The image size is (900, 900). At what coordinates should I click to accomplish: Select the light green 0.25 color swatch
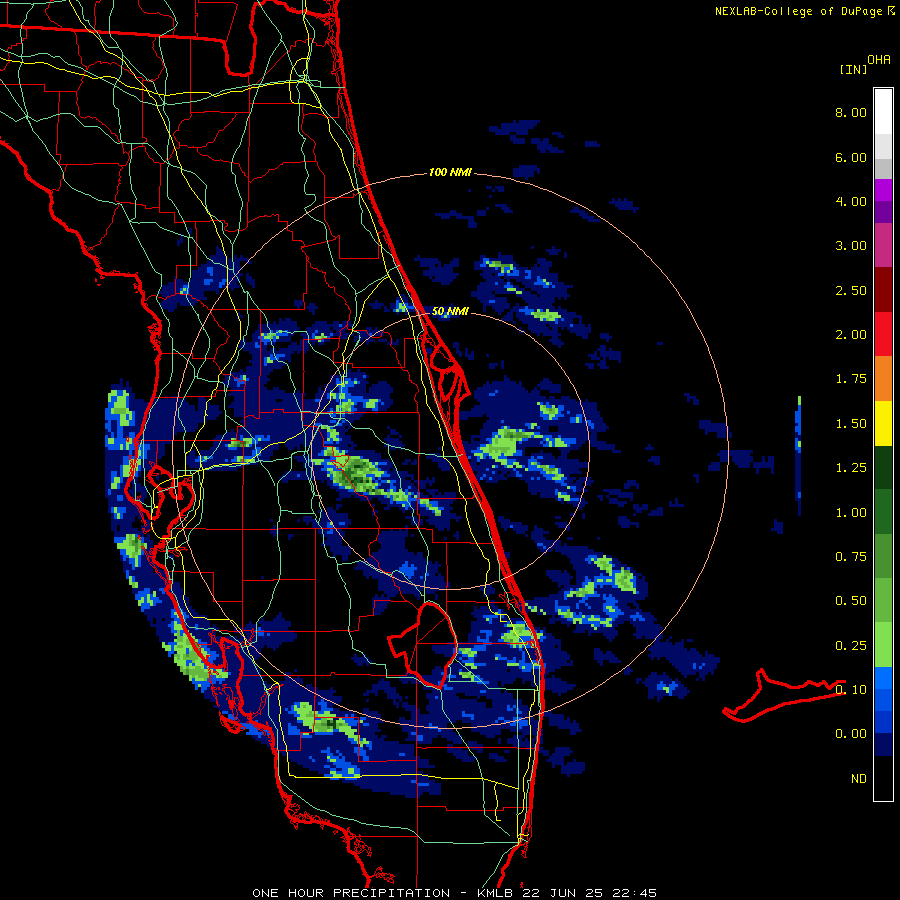(x=883, y=645)
